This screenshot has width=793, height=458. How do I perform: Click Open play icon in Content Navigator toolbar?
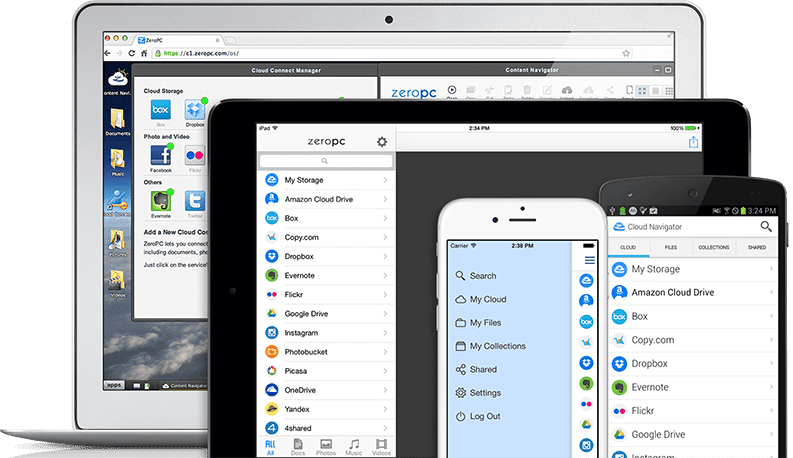[x=452, y=89]
